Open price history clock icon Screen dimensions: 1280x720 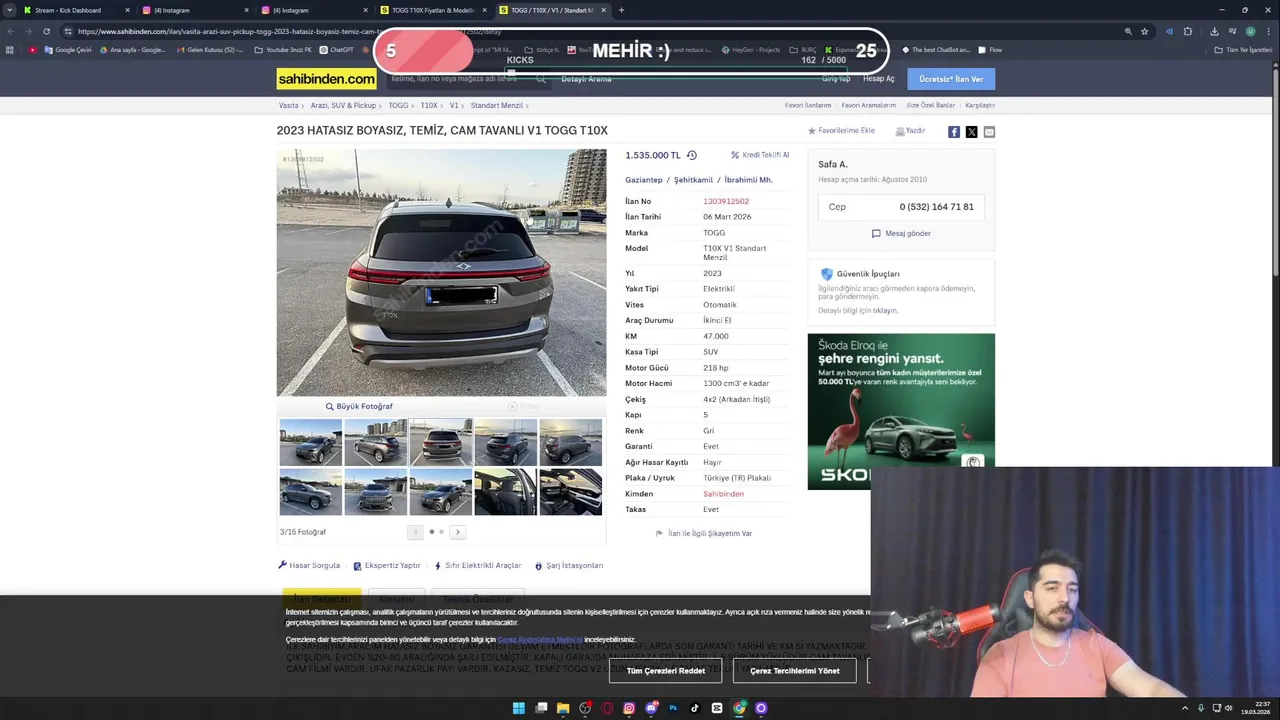(x=691, y=155)
